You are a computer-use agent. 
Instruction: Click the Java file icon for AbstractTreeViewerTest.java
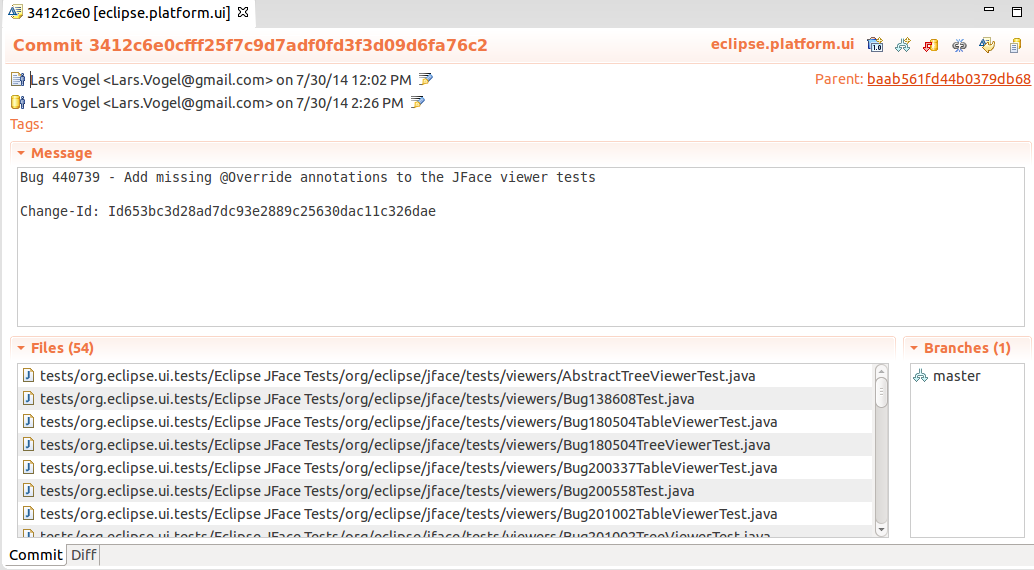28,375
